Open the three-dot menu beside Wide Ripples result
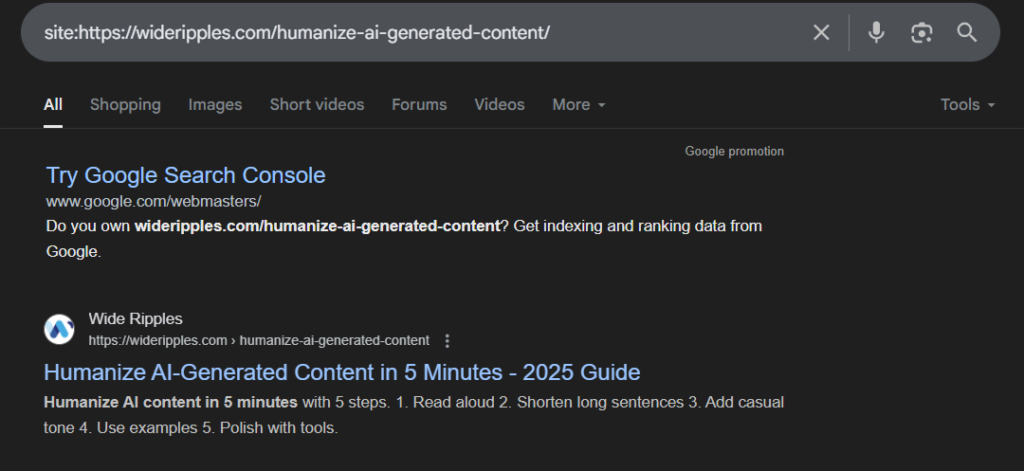Screen dimensions: 1024x471 (447, 341)
